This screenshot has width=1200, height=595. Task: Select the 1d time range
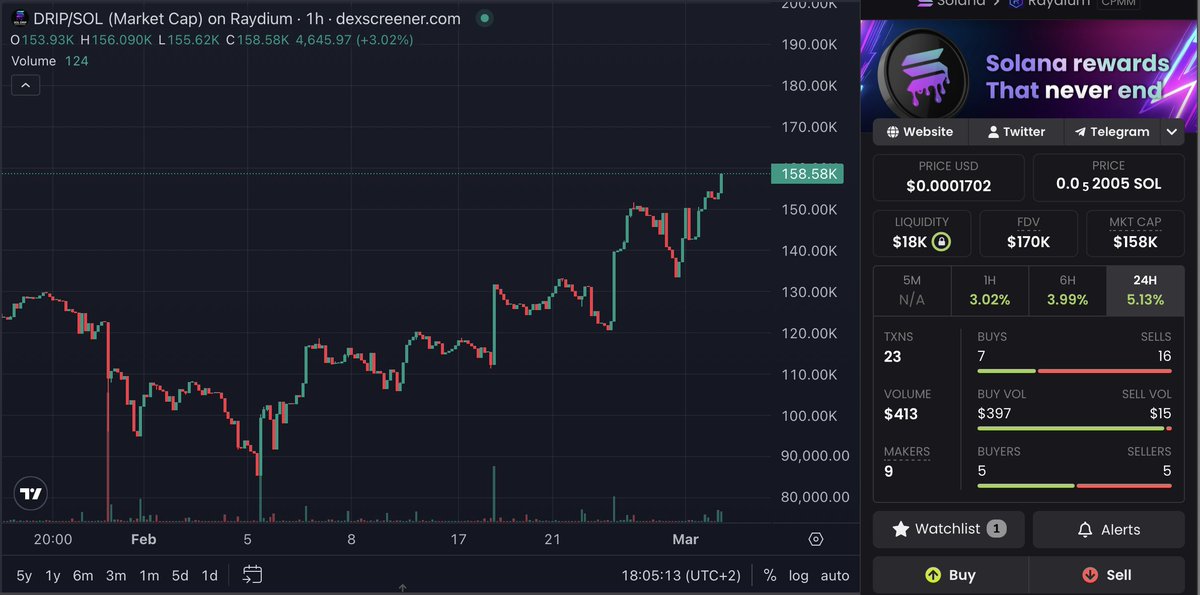210,575
